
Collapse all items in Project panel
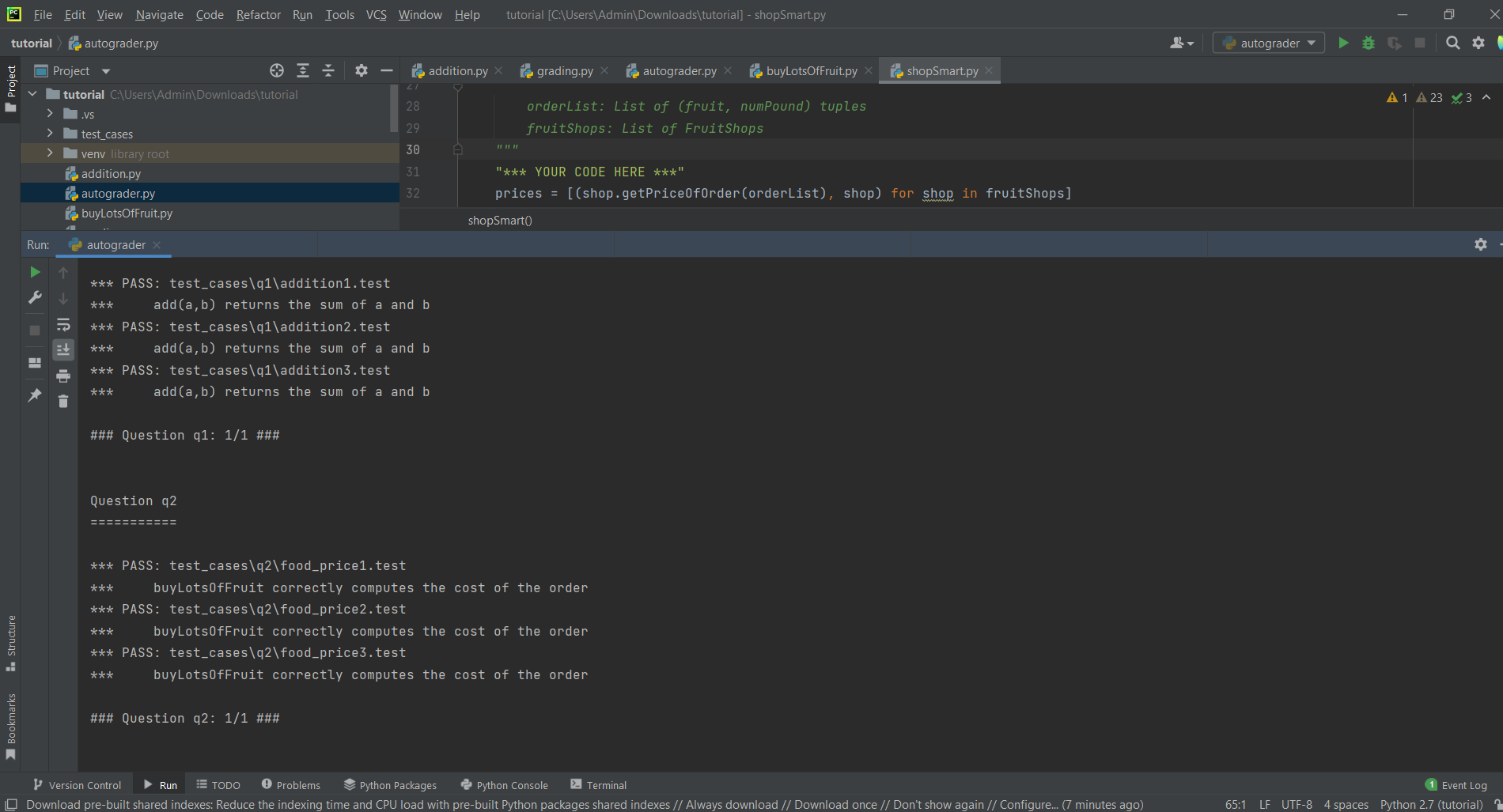pos(328,70)
